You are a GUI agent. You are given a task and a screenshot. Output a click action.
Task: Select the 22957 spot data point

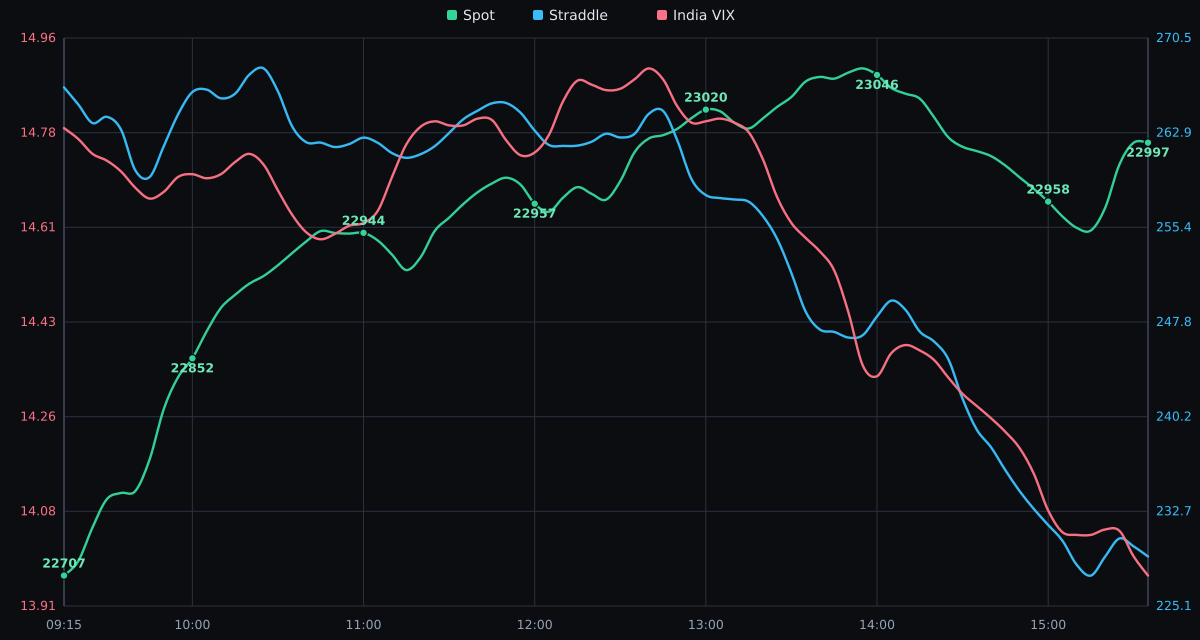534,204
